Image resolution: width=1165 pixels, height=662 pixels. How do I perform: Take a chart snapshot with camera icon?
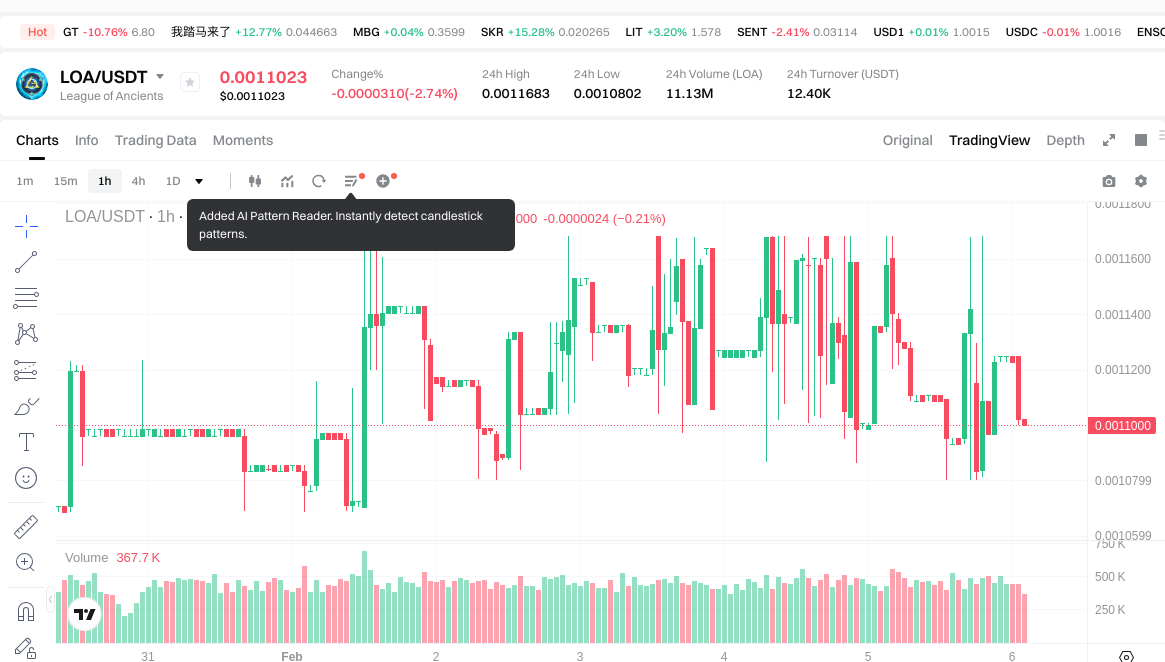[x=1108, y=181]
